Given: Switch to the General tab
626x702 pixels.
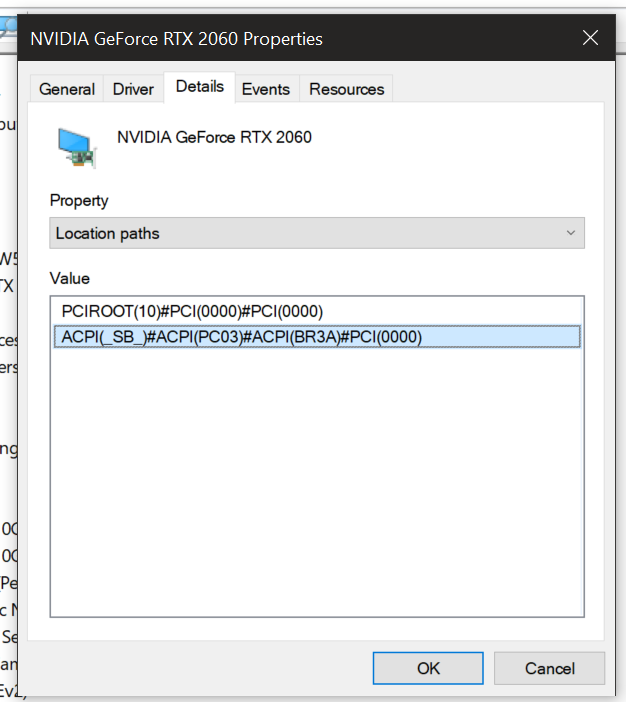Looking at the screenshot, I should pos(67,89).
